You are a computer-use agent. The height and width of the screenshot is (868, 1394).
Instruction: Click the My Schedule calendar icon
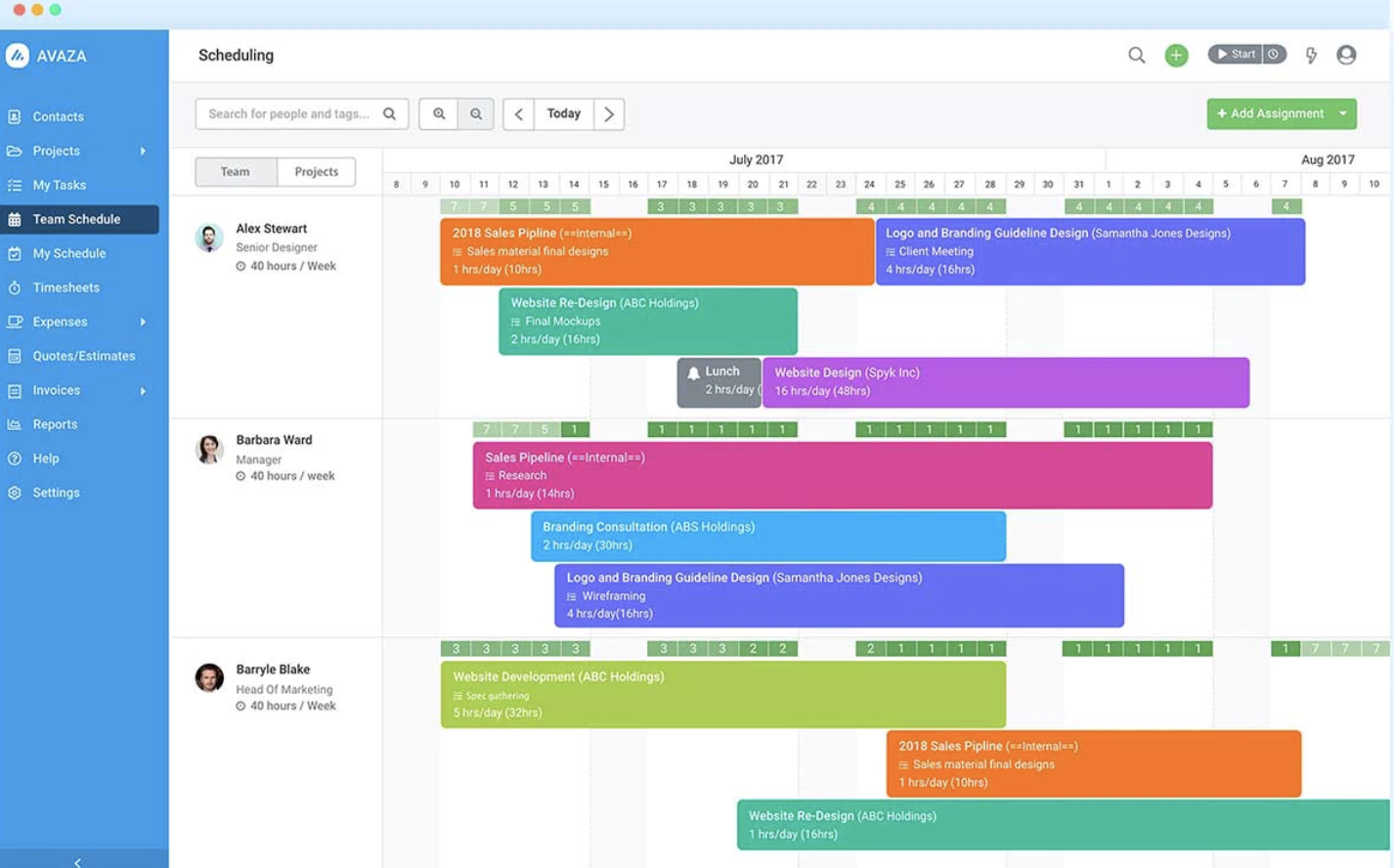click(x=15, y=253)
